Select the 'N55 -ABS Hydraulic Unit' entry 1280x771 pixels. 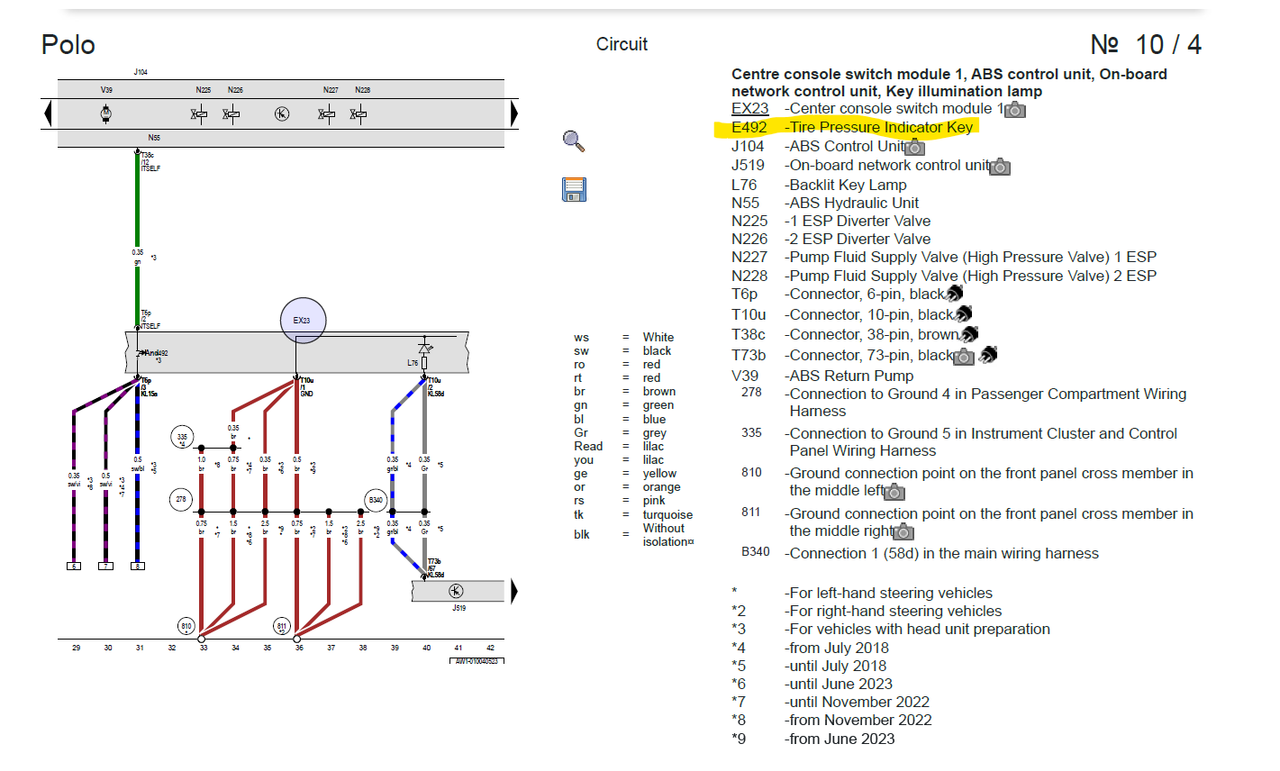coord(825,203)
